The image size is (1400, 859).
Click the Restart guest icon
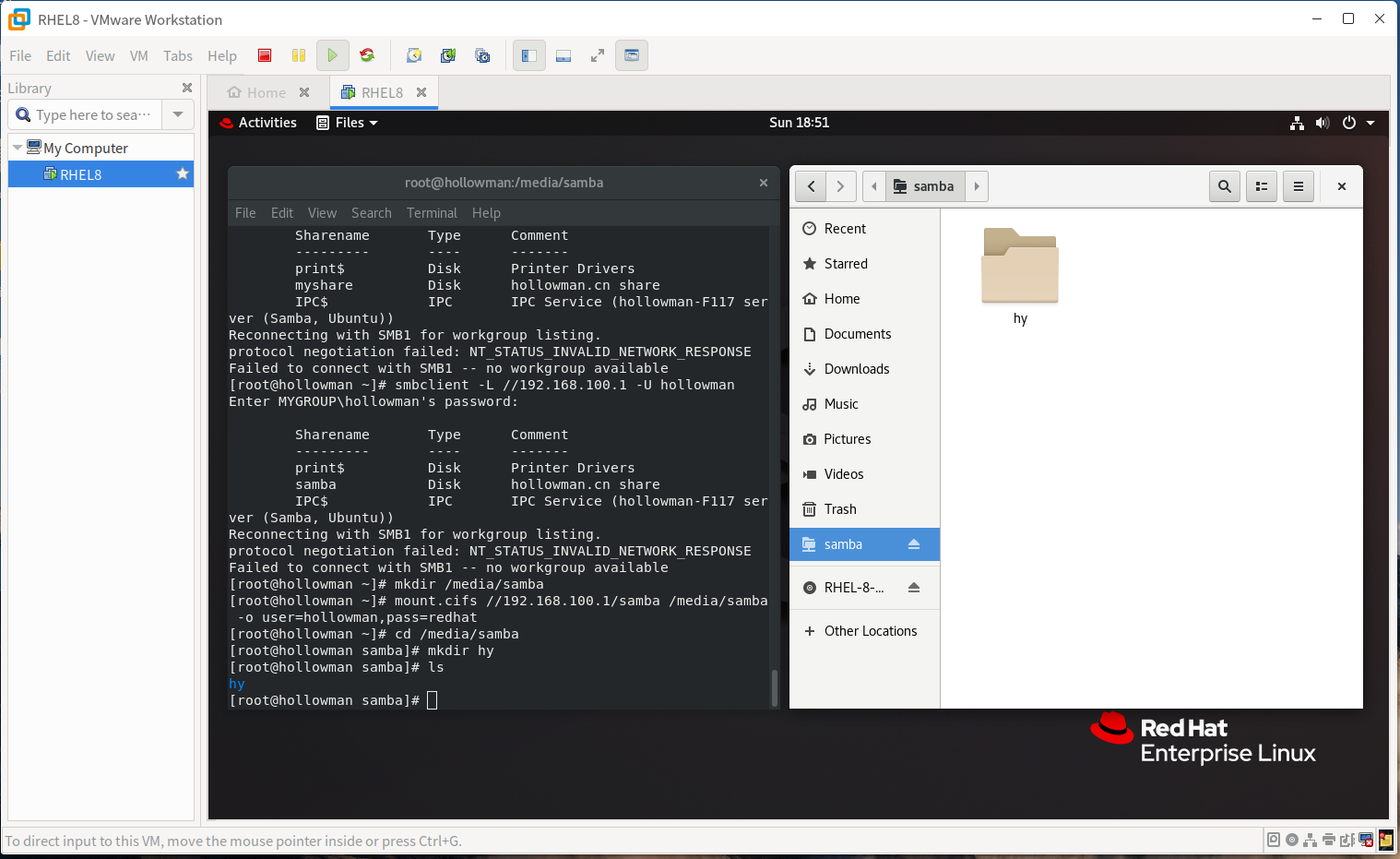[x=367, y=55]
